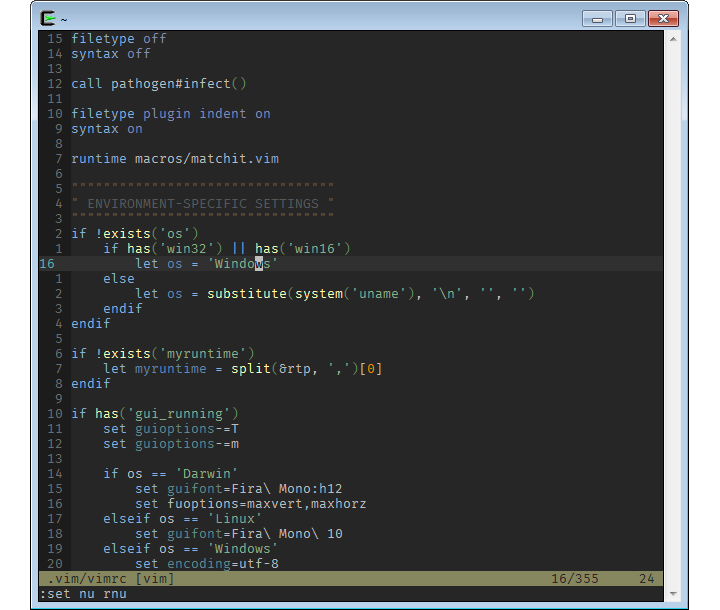Screen dimensions: 720x610
Task: Minimize the terminal window
Action: (597, 19)
